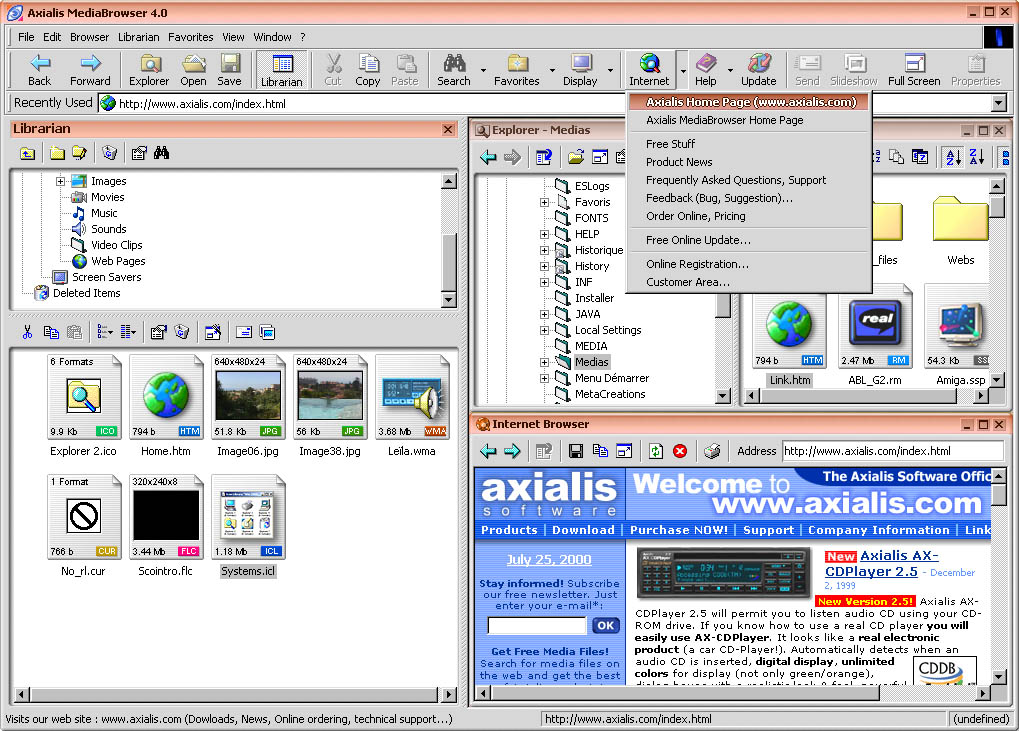Toggle the Librarian toolbar button
The image size is (1019, 731).
click(281, 70)
